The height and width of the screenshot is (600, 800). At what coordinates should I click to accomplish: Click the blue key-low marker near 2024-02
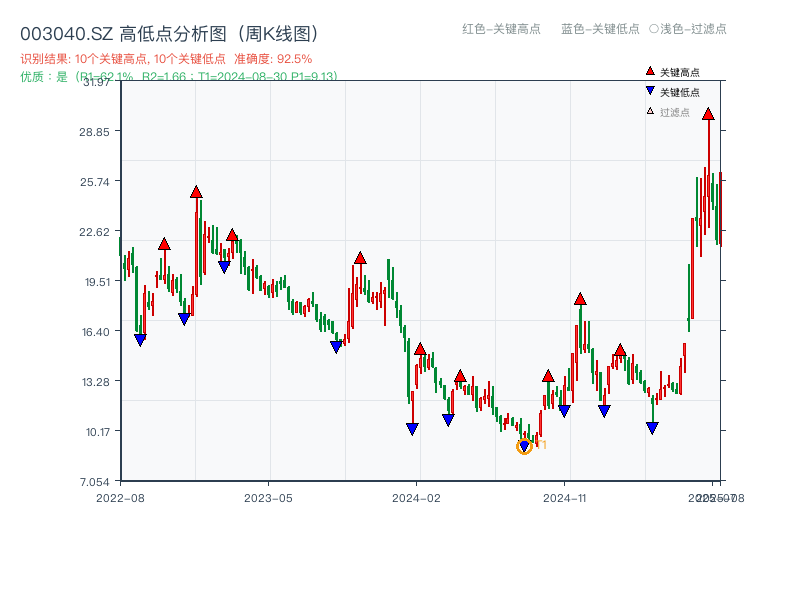[412, 428]
